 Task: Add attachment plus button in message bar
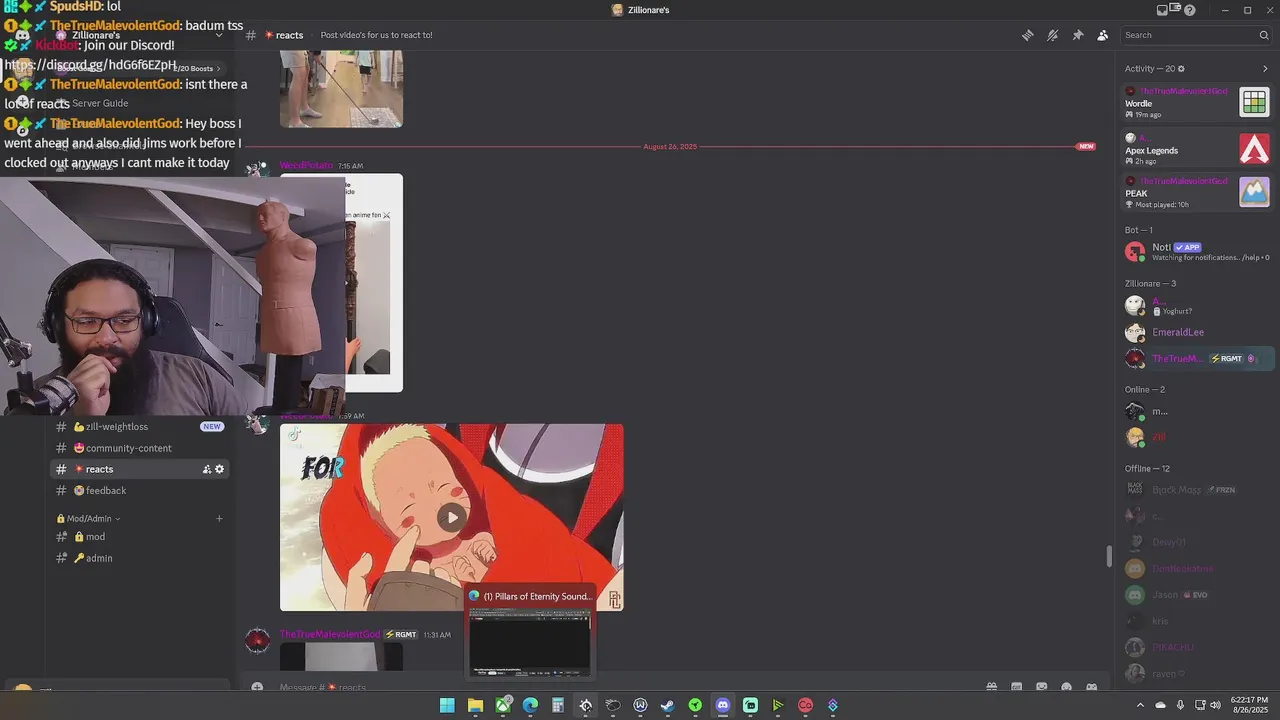[x=257, y=687]
